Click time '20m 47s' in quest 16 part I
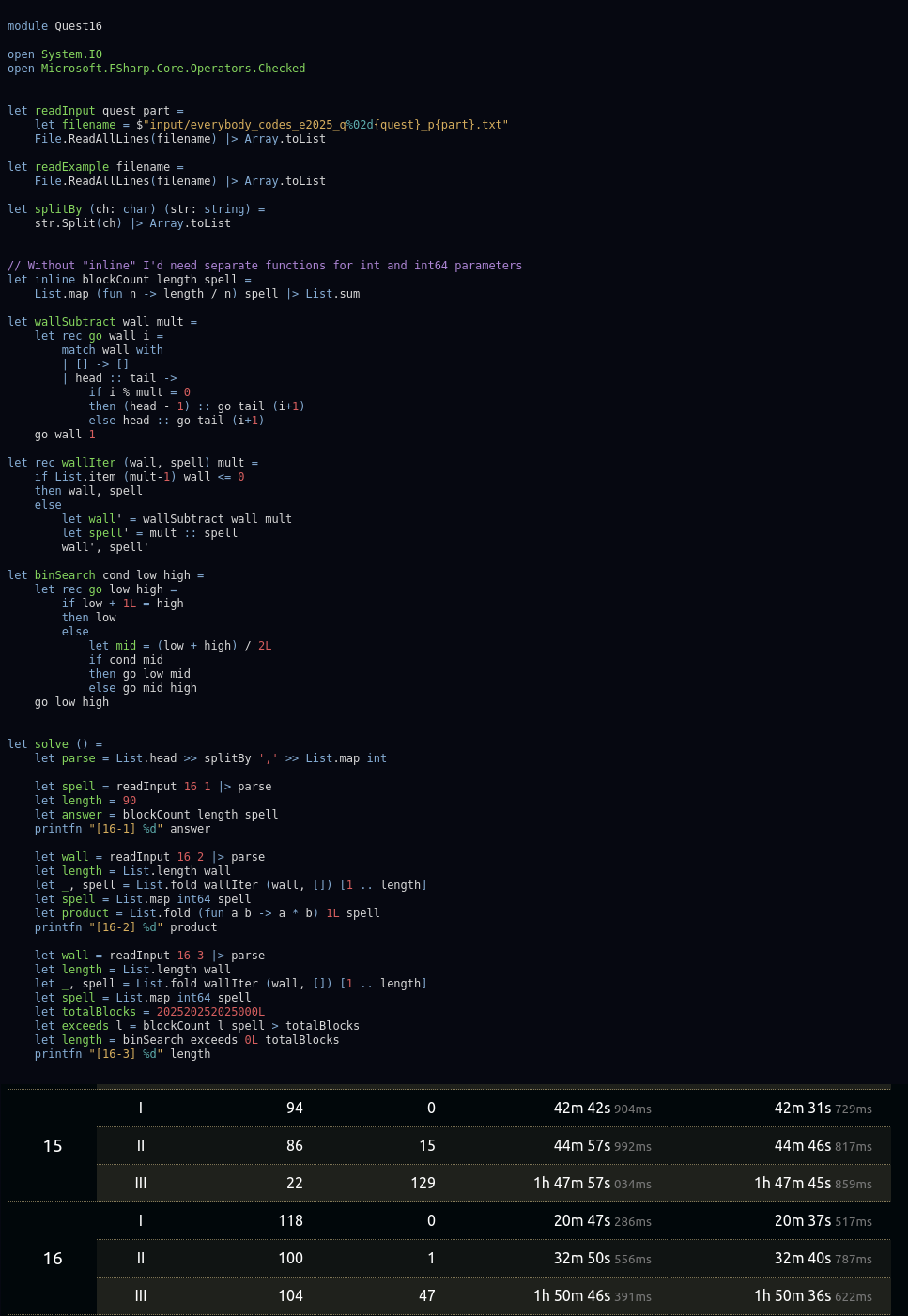The height and width of the screenshot is (1316, 908). pos(582,1221)
